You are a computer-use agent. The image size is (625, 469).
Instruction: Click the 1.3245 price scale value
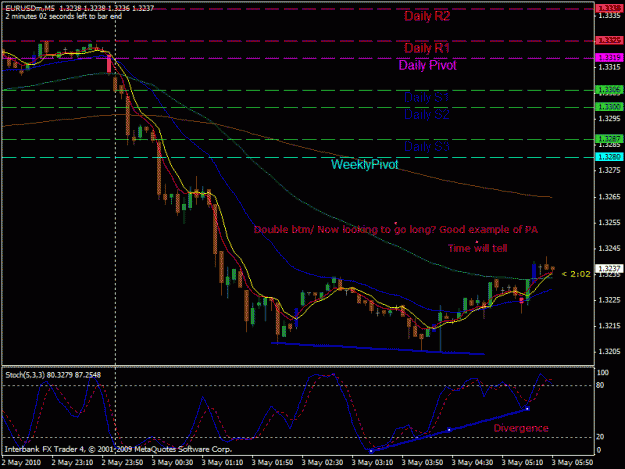(x=609, y=249)
